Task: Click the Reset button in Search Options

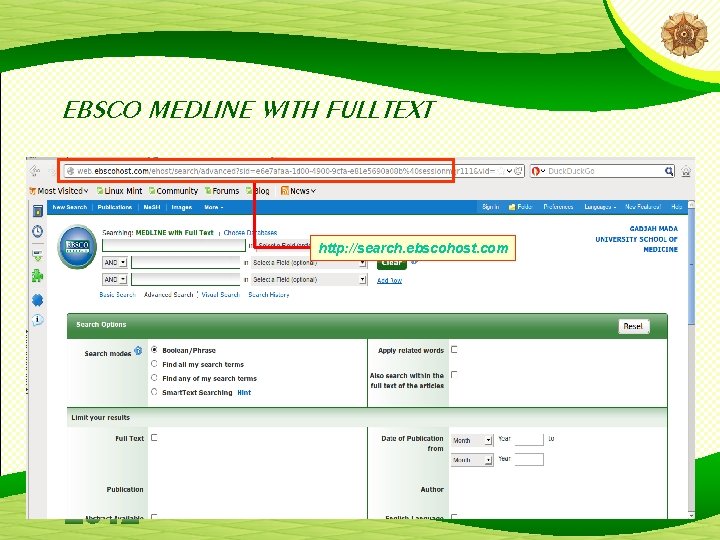Action: click(633, 326)
